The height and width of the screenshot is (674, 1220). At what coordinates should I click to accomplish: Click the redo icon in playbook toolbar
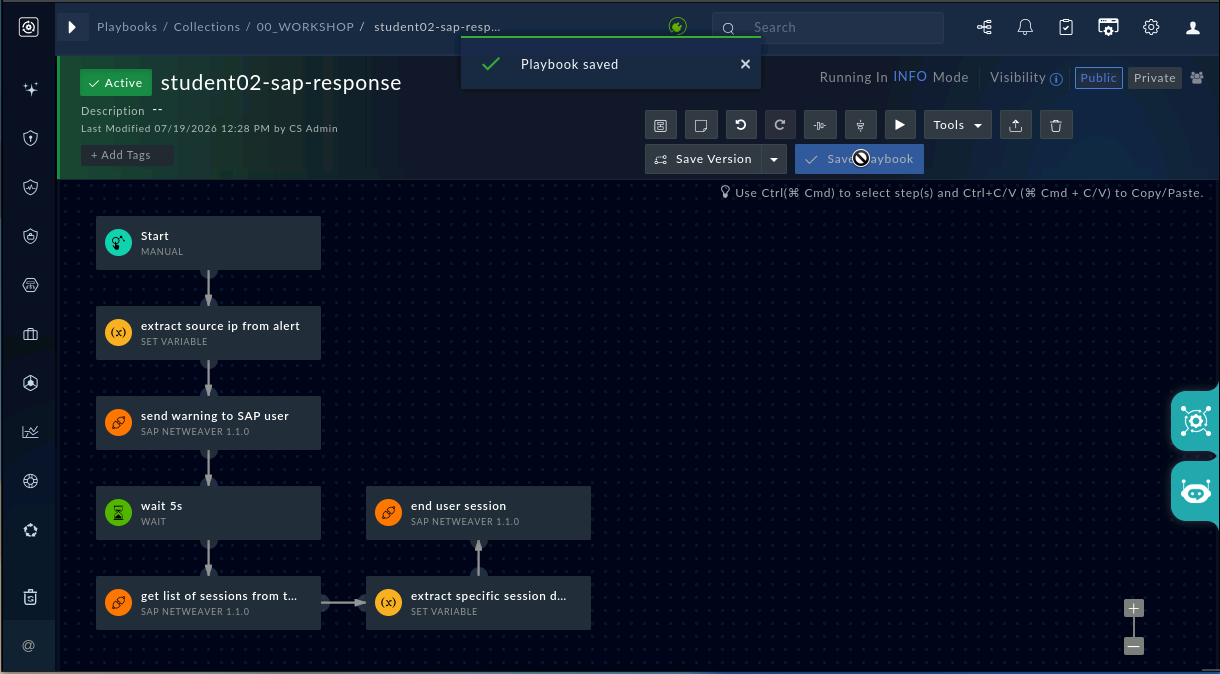tap(780, 125)
